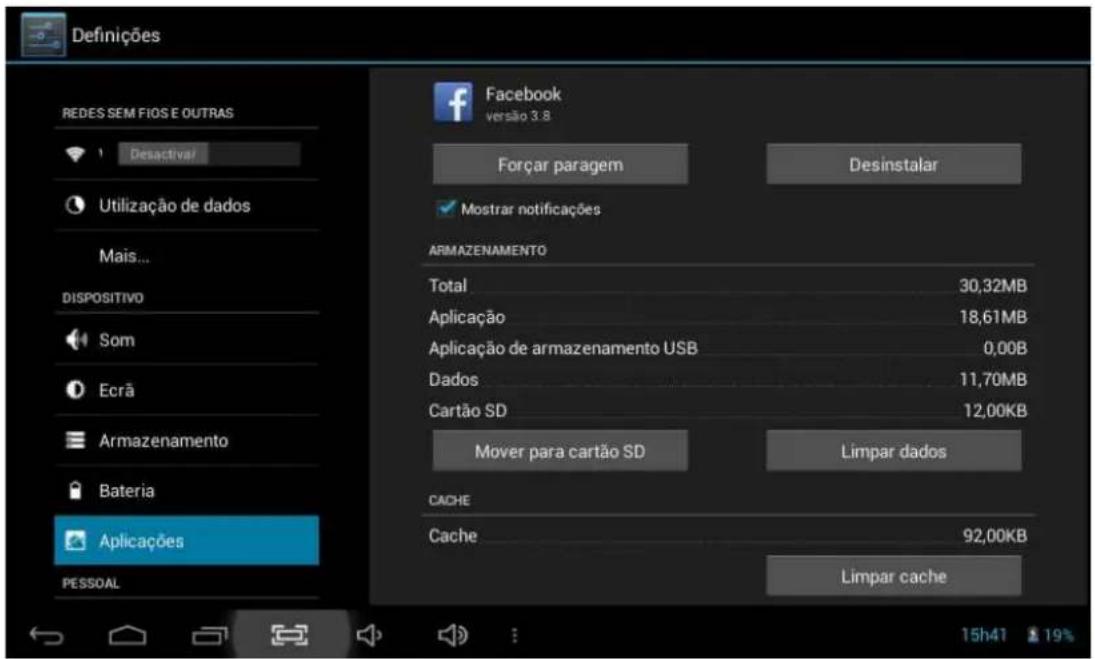Tap the 15h41 clock
1095x659 pixels.
[984, 635]
